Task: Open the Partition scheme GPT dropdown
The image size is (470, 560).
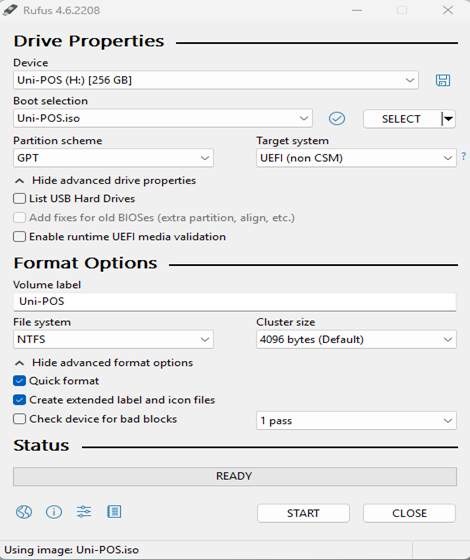Action: (113, 158)
